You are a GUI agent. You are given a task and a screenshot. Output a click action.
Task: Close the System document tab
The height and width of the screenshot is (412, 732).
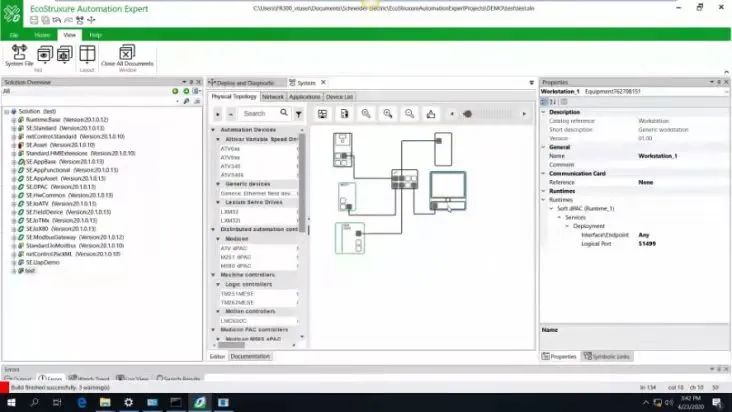[324, 83]
